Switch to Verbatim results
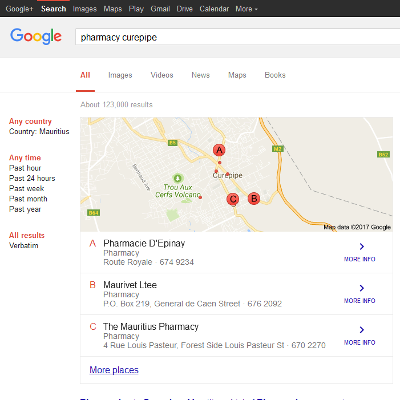Screen dimensions: 400x400 (24, 245)
